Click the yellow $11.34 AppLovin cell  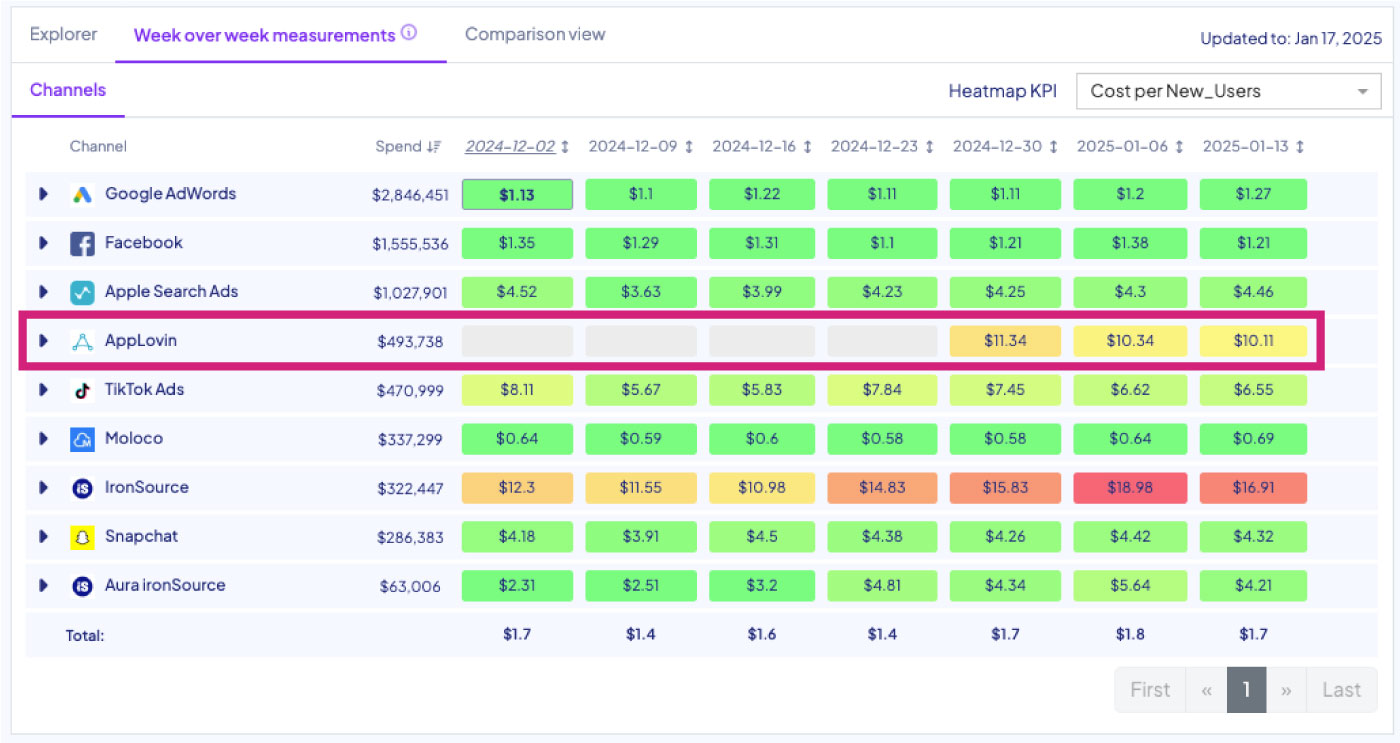1005,341
